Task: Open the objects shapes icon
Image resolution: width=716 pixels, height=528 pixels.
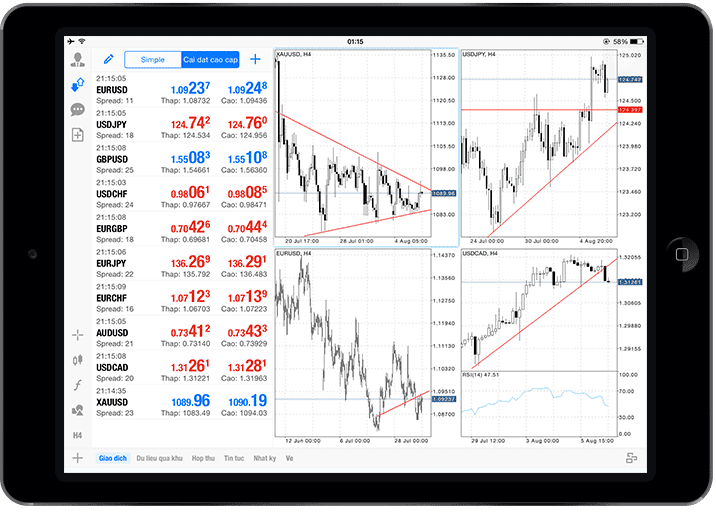Action: 78,410
